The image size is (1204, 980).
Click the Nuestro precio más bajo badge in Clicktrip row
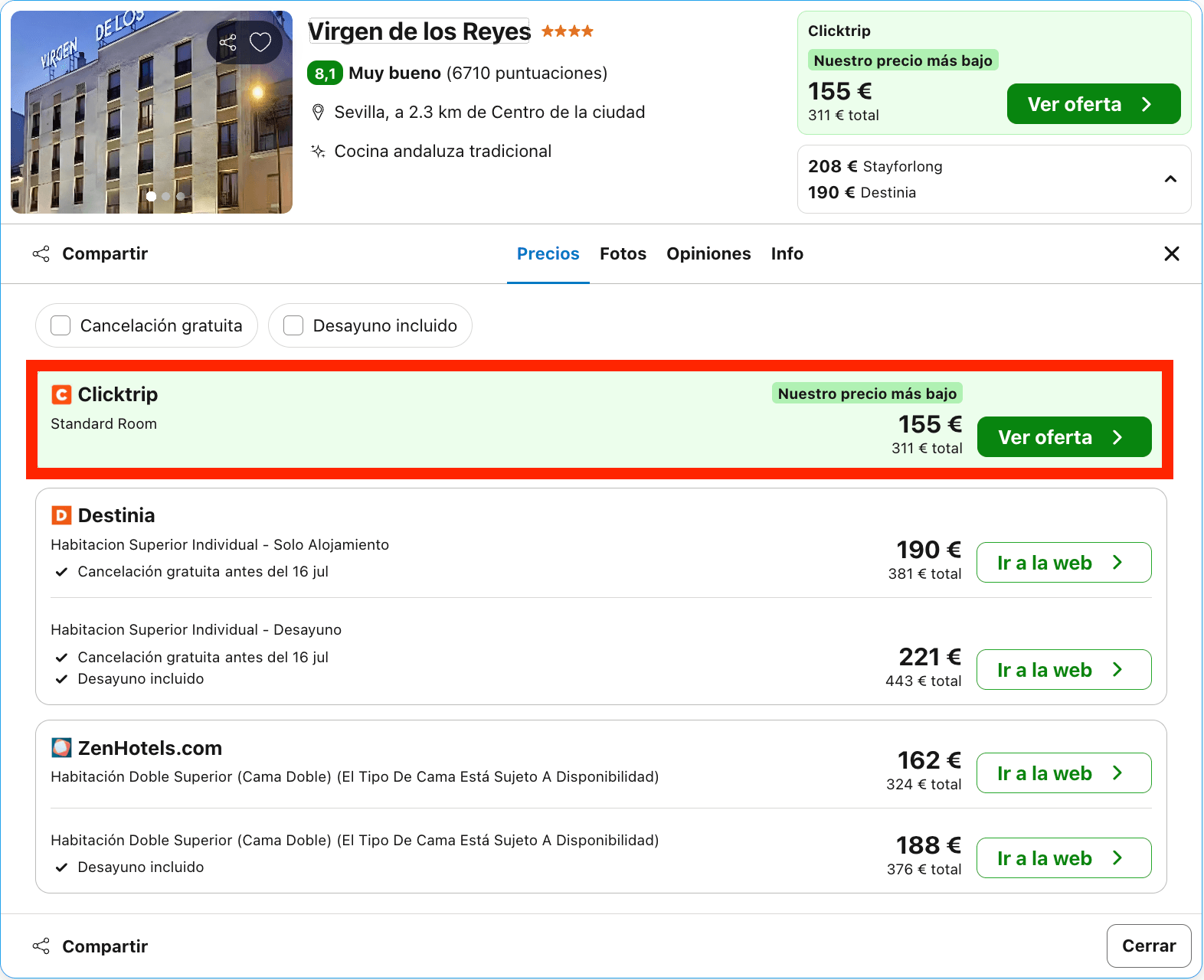pyautogui.click(x=867, y=394)
